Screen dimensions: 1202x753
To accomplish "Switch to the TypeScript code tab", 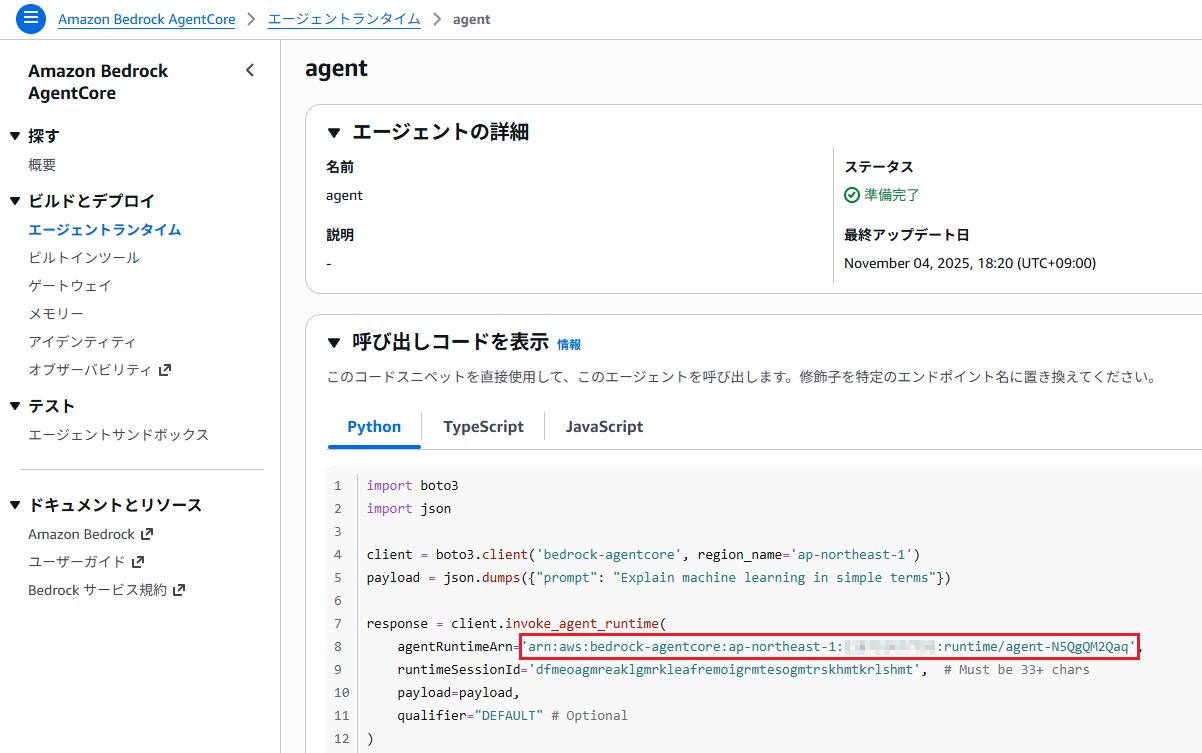I will point(483,427).
